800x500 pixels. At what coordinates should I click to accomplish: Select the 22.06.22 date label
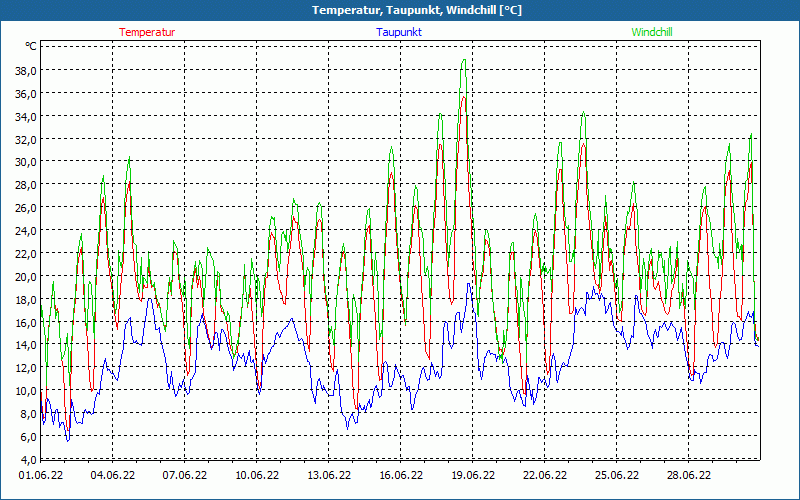click(544, 475)
